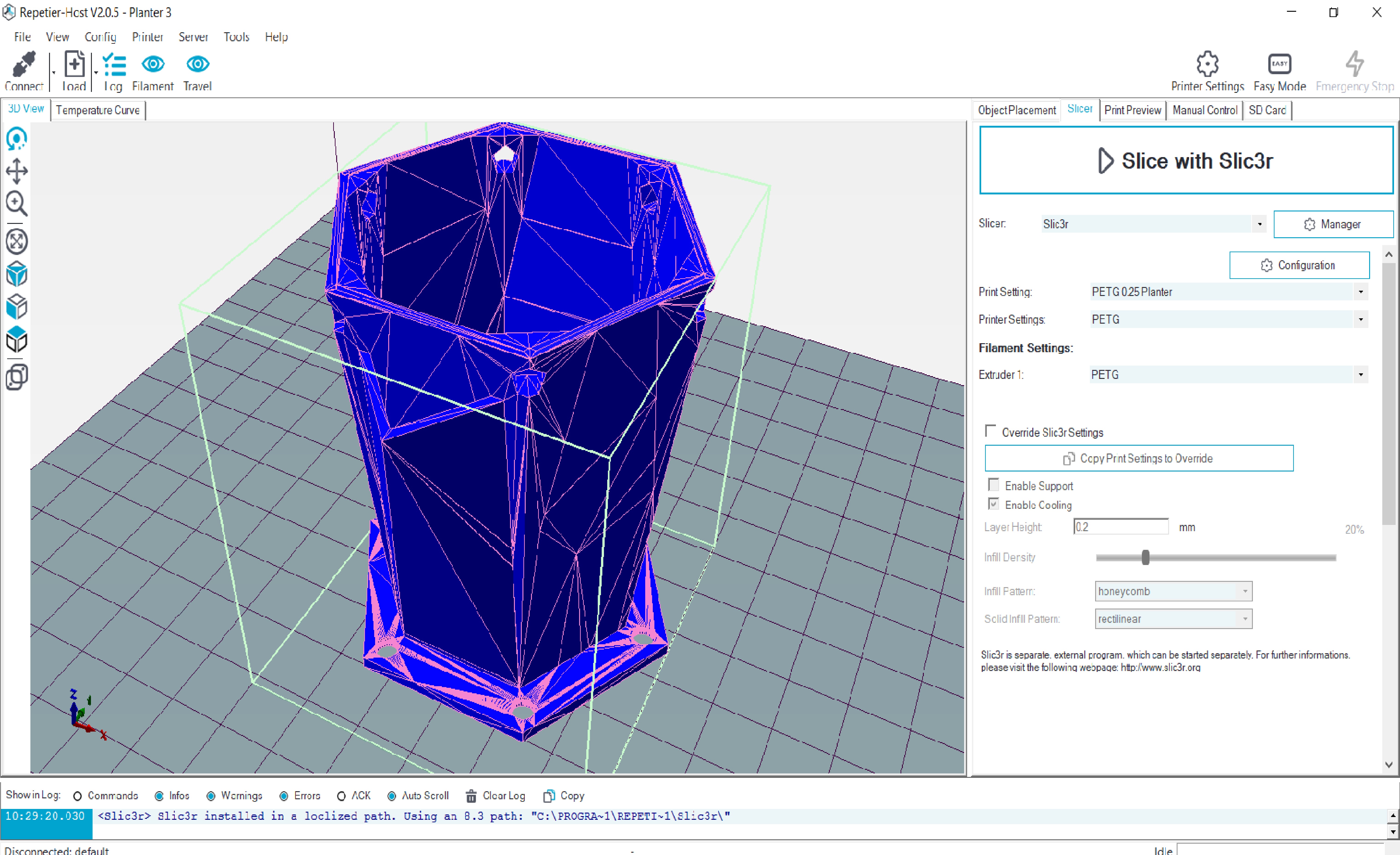Toggle the Log view icon
1400x855 pixels.
pyautogui.click(x=114, y=64)
